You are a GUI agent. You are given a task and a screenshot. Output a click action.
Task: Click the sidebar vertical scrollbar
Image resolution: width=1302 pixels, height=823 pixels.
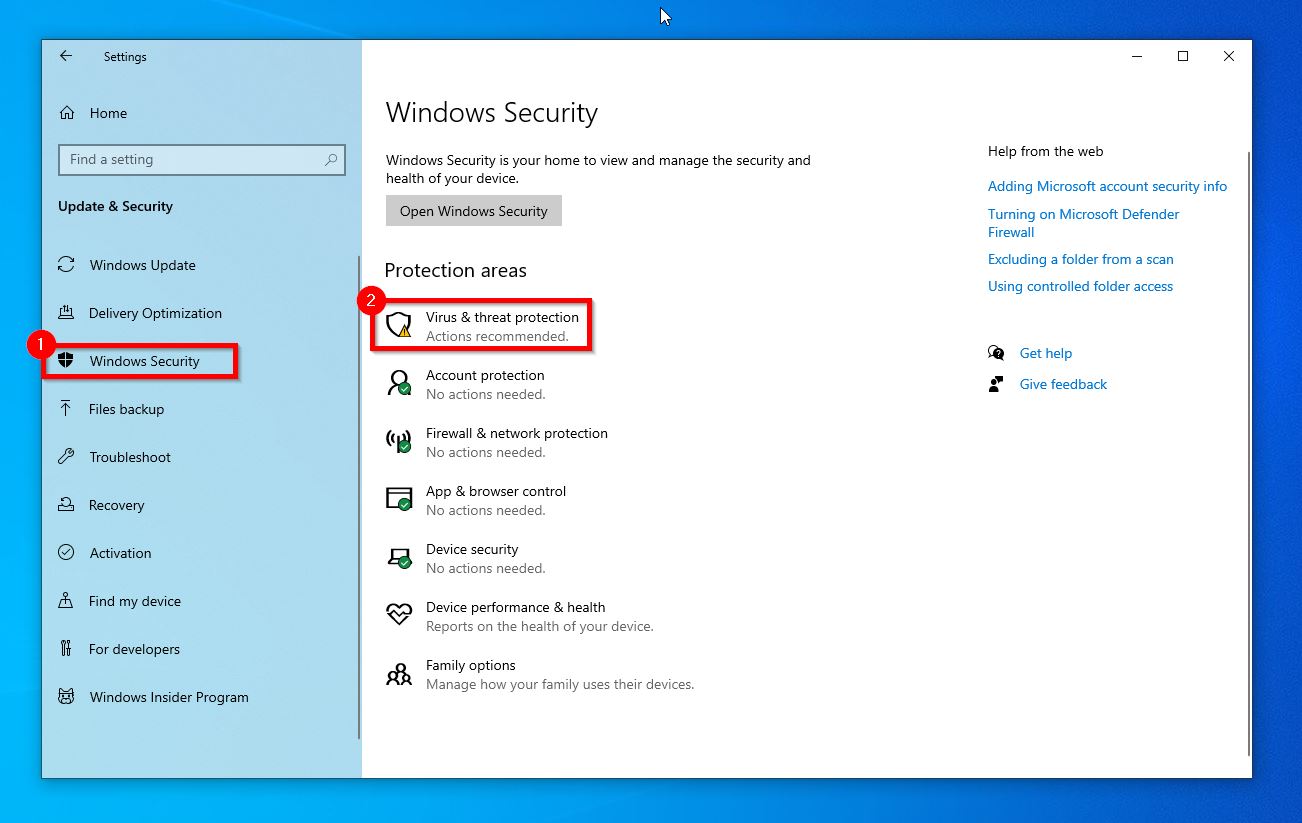[358, 497]
